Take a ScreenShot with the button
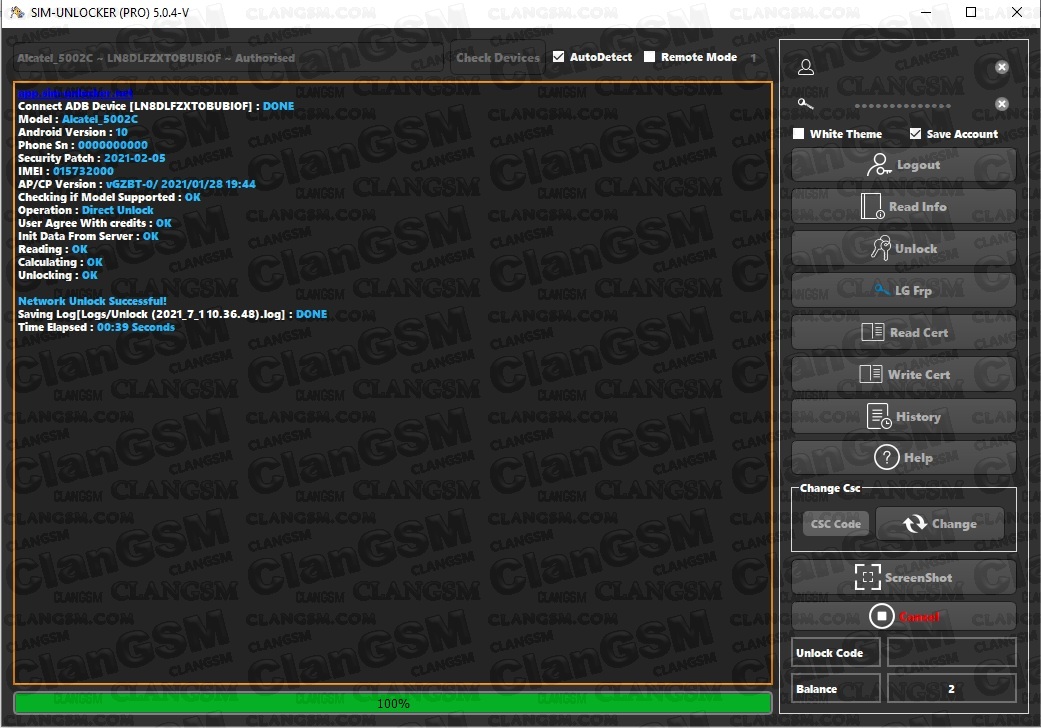The height and width of the screenshot is (728, 1041). tap(904, 577)
